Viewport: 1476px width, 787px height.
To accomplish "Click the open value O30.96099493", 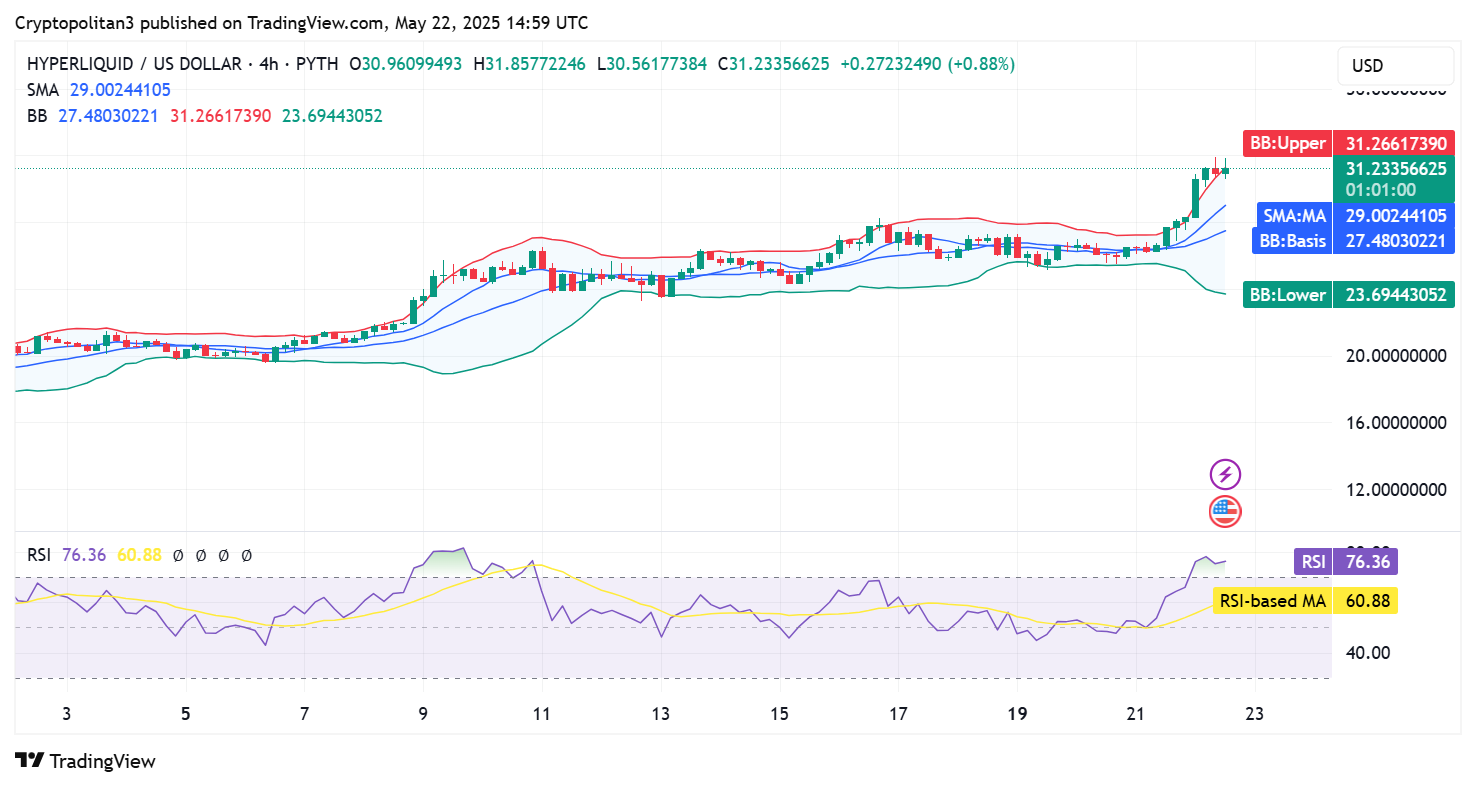I will click(x=406, y=64).
